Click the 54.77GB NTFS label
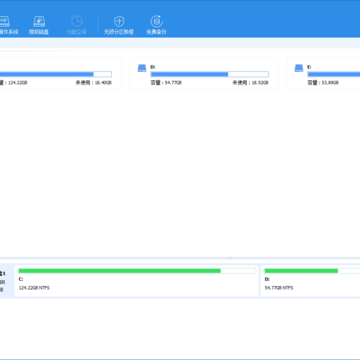Image resolution: width=360 pixels, height=360 pixels. coord(279,288)
